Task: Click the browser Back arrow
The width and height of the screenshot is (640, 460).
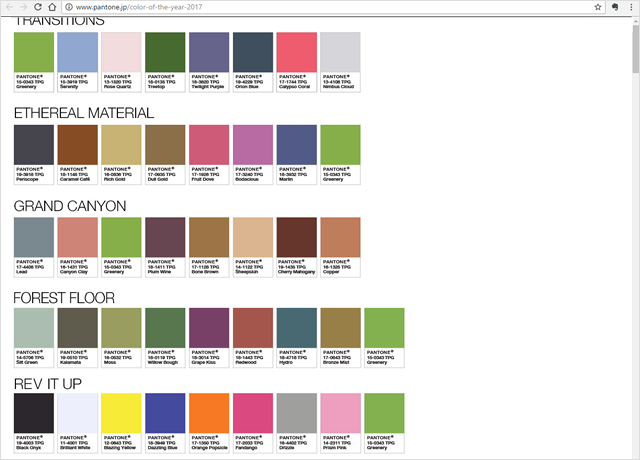Action: [x=10, y=7]
